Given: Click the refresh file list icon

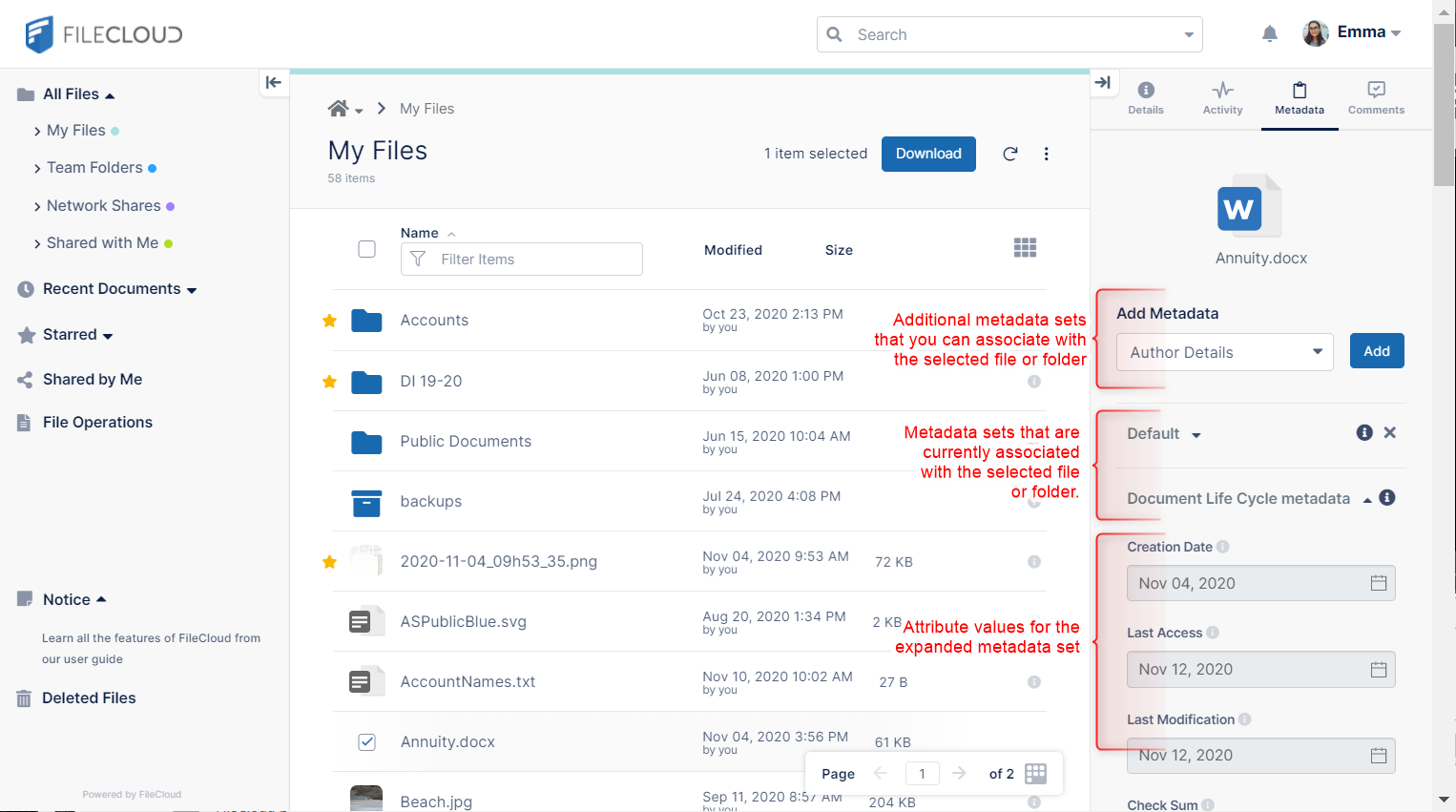Looking at the screenshot, I should pyautogui.click(x=1009, y=154).
